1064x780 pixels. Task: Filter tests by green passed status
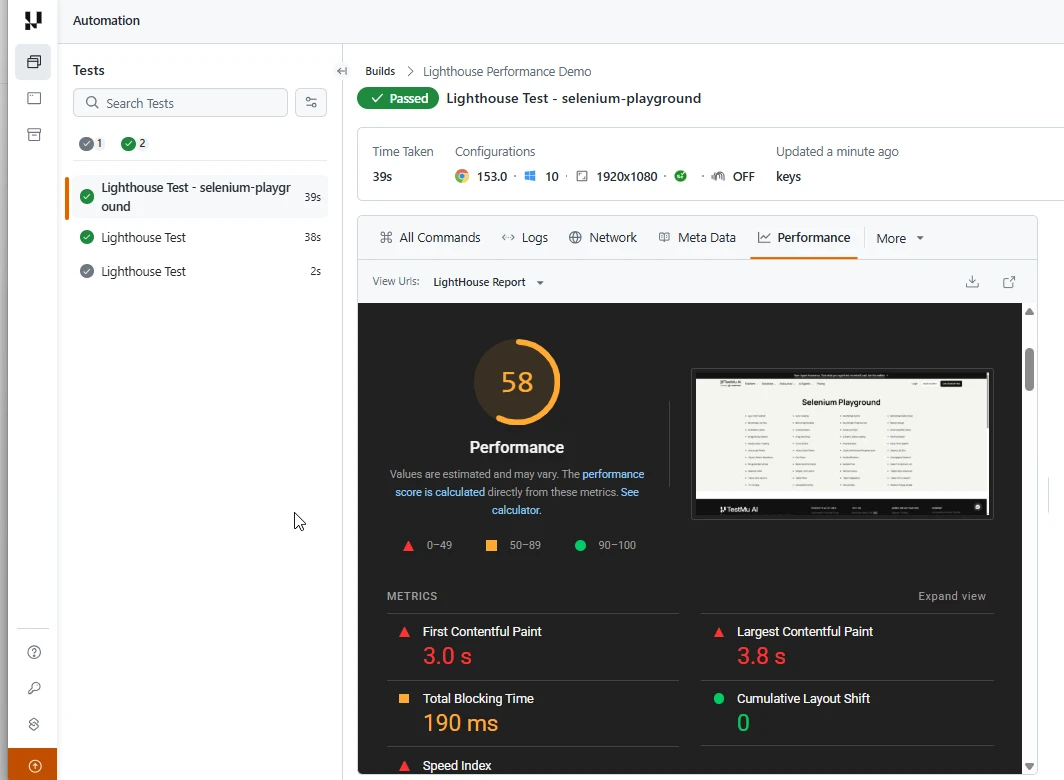(133, 143)
